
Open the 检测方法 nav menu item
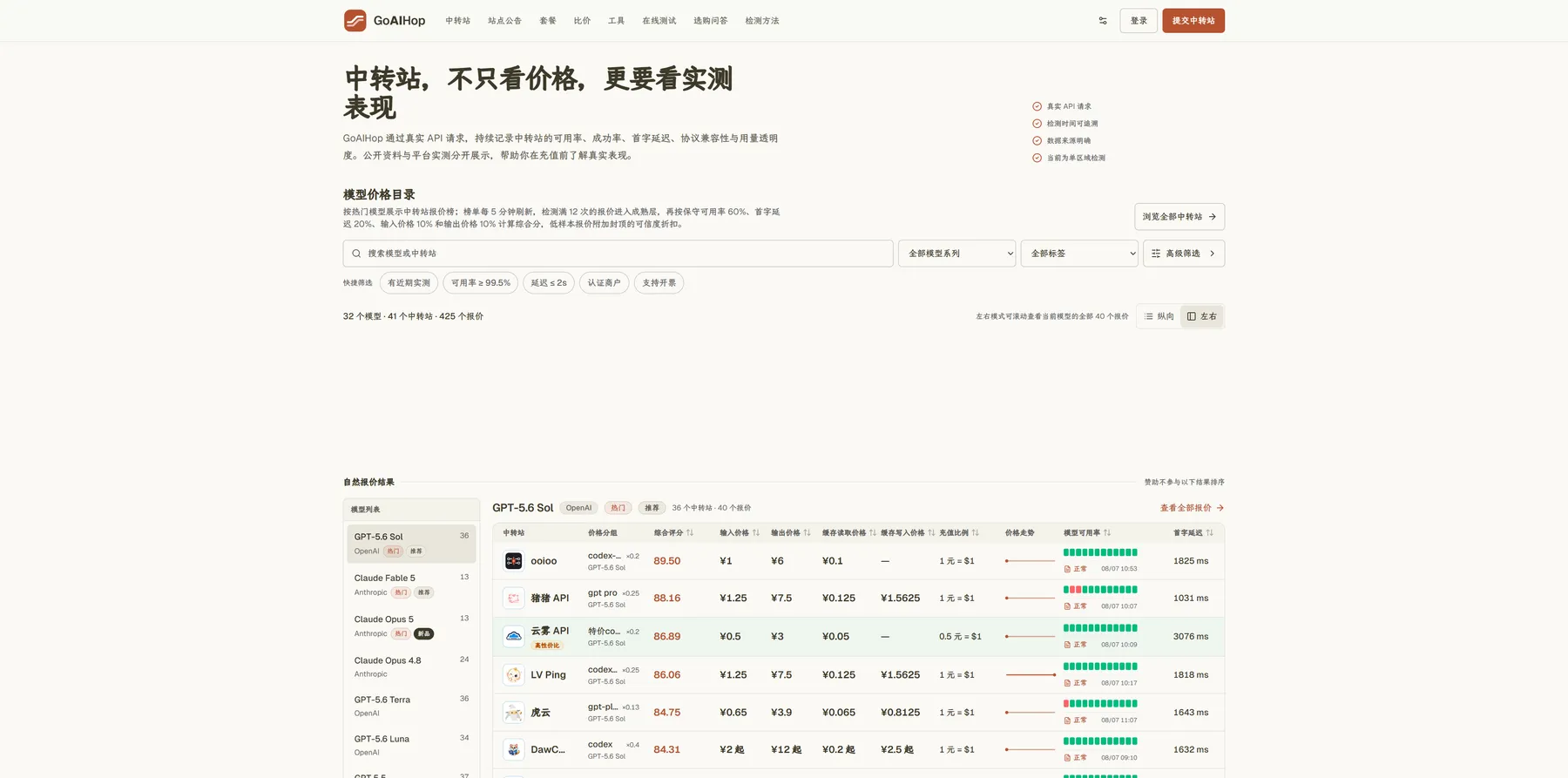point(761,21)
